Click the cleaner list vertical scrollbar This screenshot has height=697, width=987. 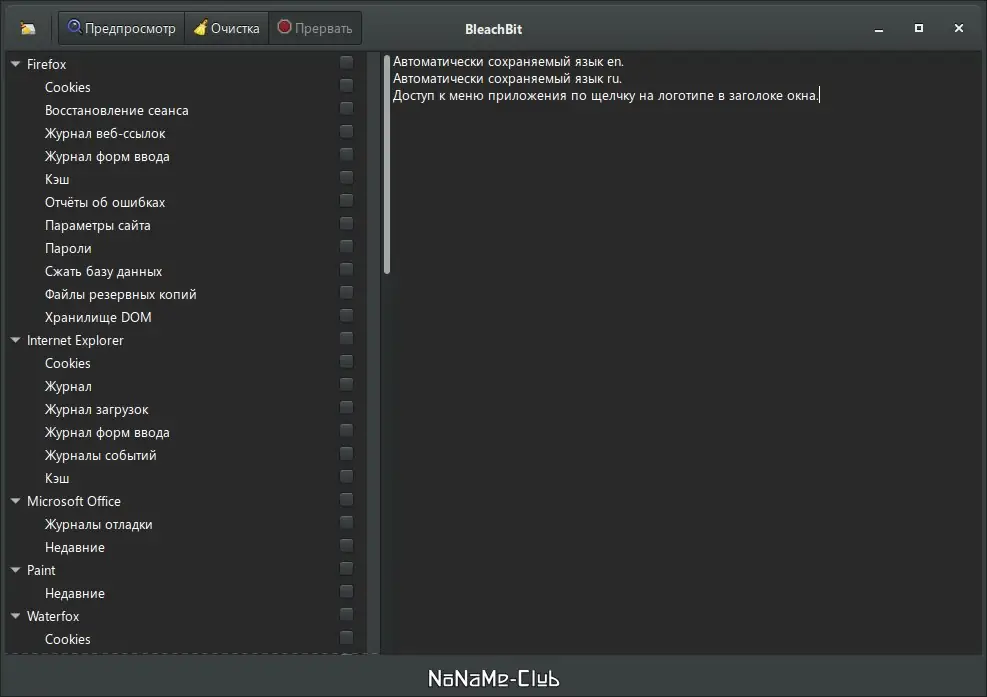[387, 164]
